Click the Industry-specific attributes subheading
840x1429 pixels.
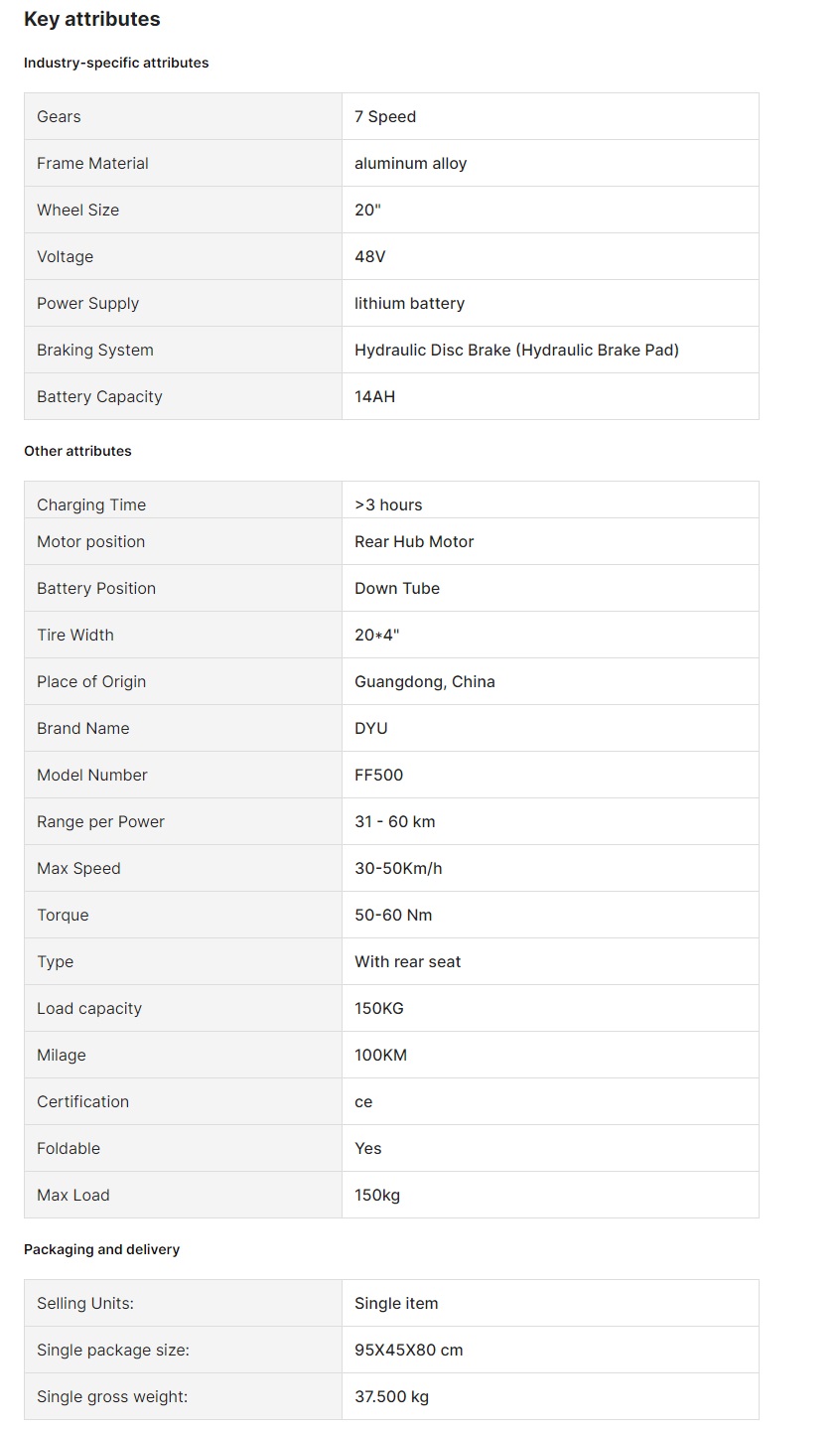[x=116, y=63]
